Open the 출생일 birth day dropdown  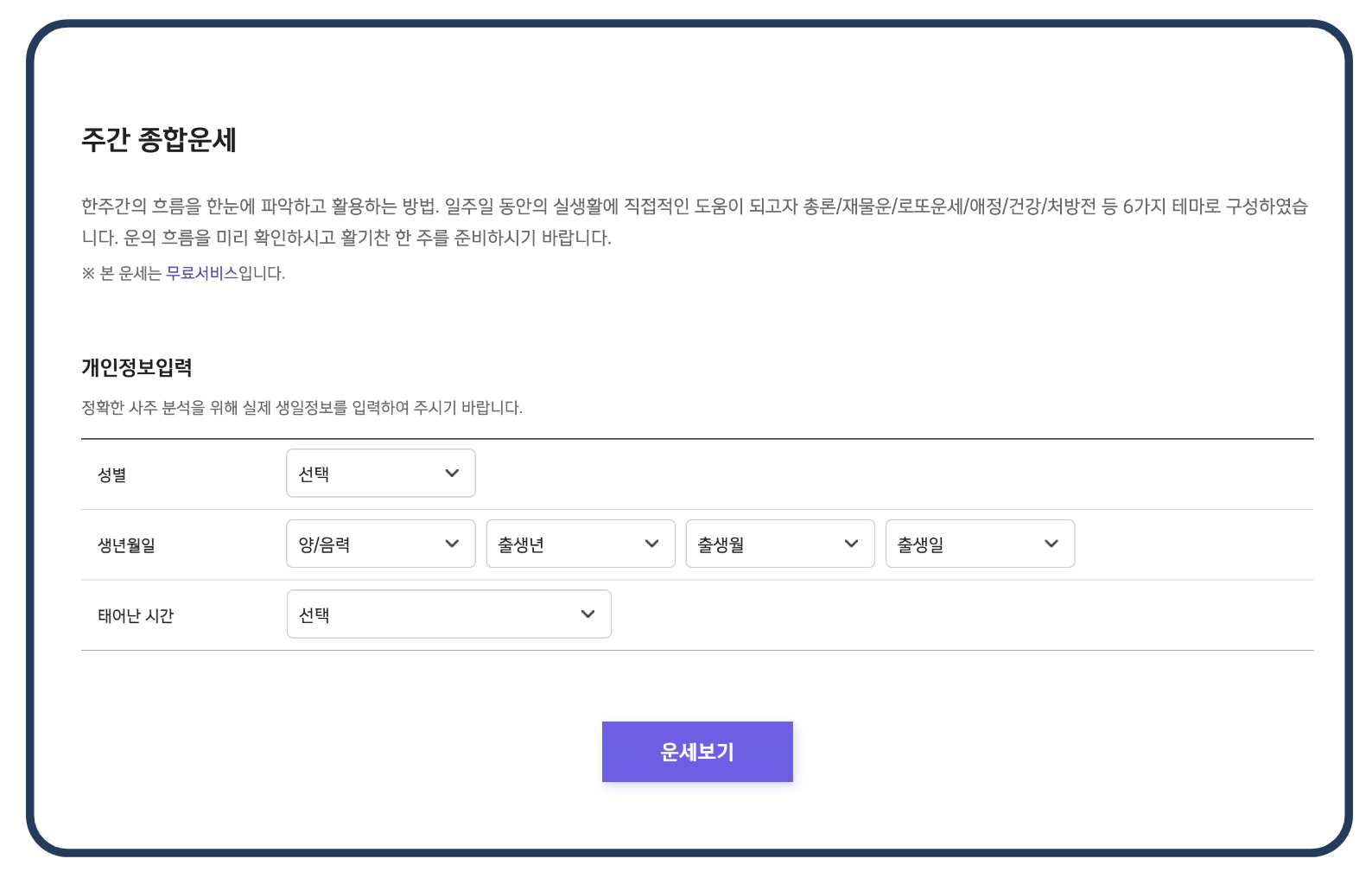click(x=979, y=544)
